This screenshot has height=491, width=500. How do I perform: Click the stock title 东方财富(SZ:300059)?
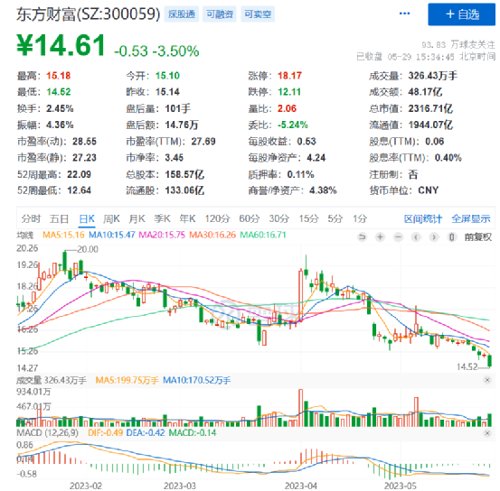[88, 14]
